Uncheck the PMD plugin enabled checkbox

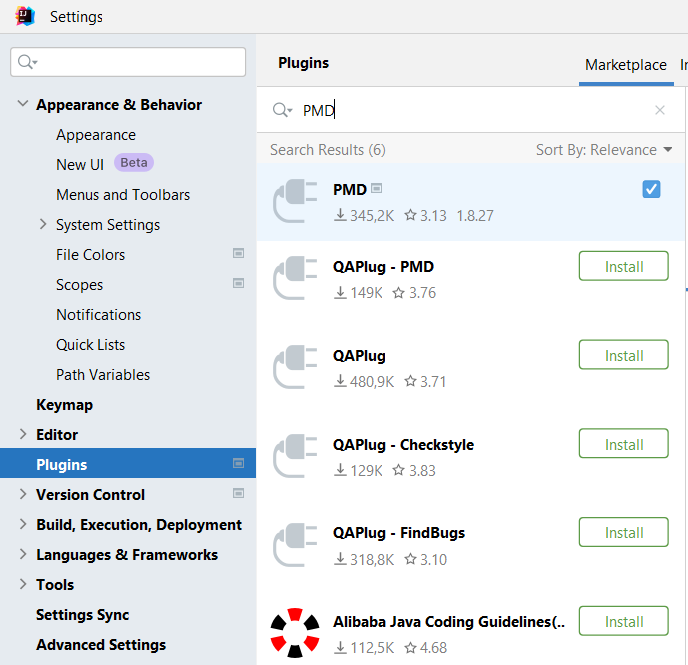[x=651, y=189]
